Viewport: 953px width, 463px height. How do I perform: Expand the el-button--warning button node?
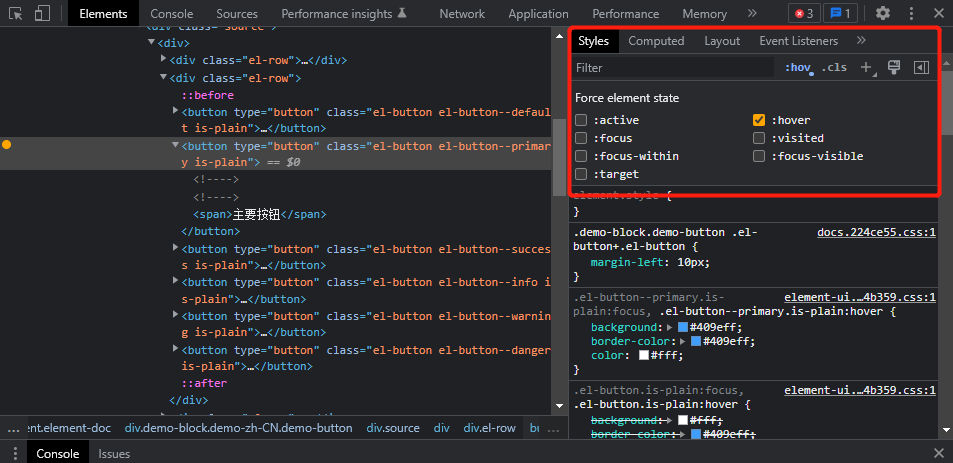coord(176,314)
